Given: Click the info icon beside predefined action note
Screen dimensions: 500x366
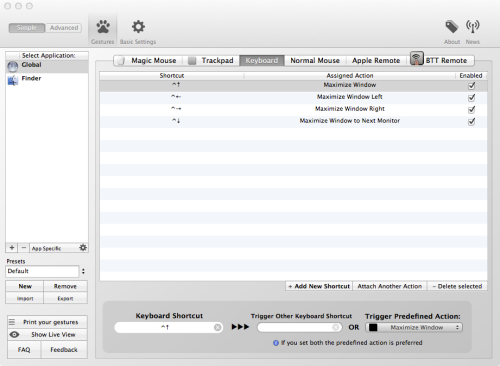Looking at the screenshot, I should tap(276, 343).
